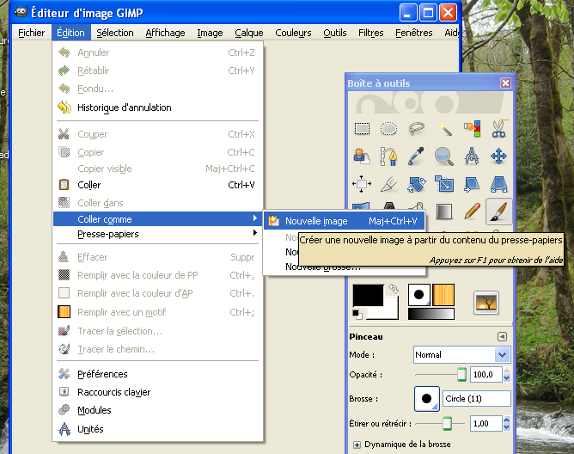
Task: Click the Étirer ou rétrécir stepper arrows
Action: point(507,424)
